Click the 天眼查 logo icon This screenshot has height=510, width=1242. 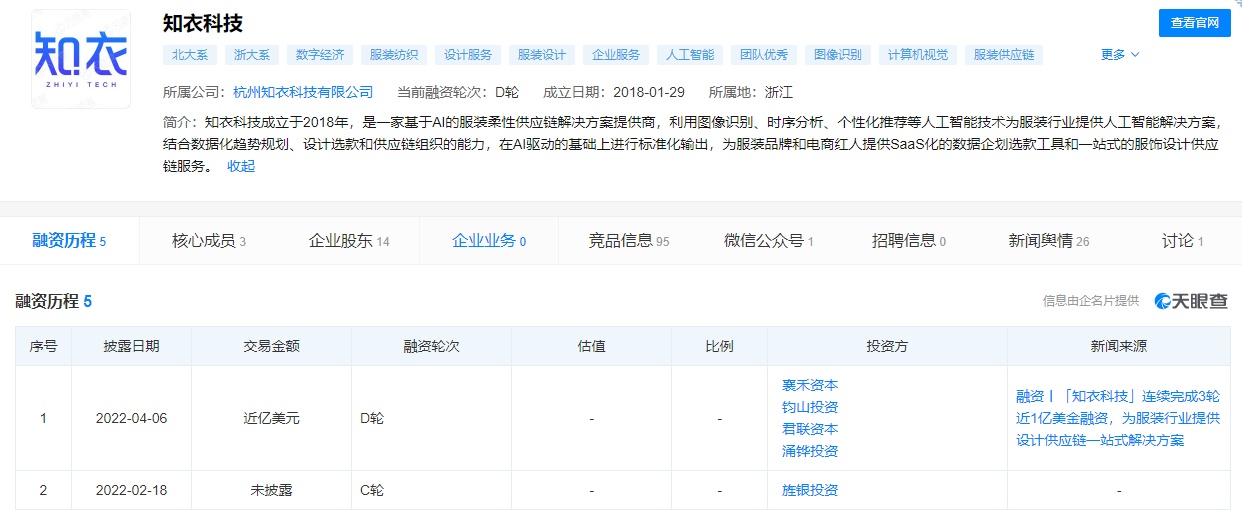(1191, 301)
